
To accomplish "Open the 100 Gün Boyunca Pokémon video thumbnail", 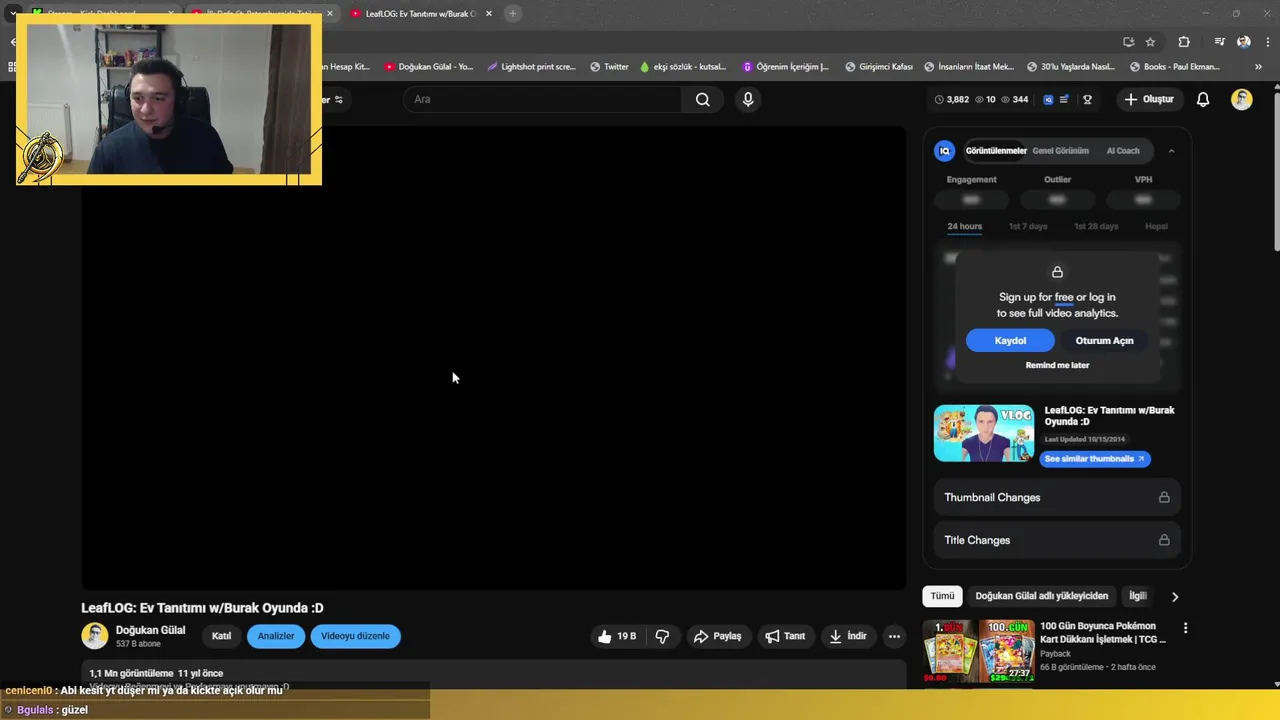I will tap(979, 651).
